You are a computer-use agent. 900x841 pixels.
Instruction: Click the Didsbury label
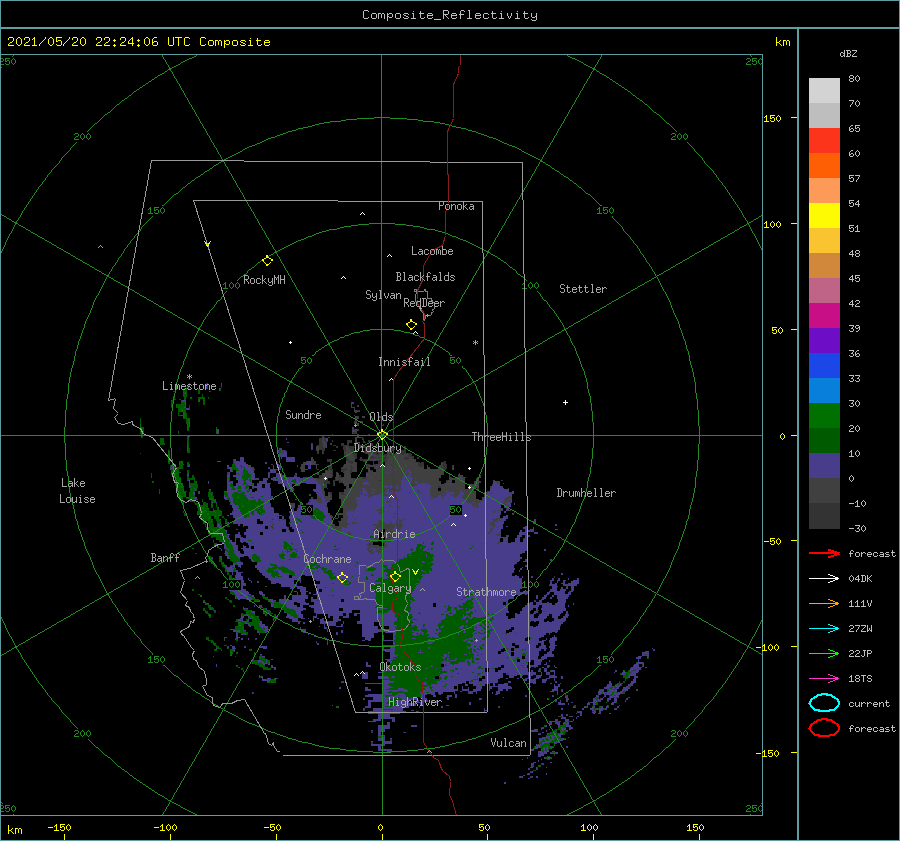coord(378,448)
